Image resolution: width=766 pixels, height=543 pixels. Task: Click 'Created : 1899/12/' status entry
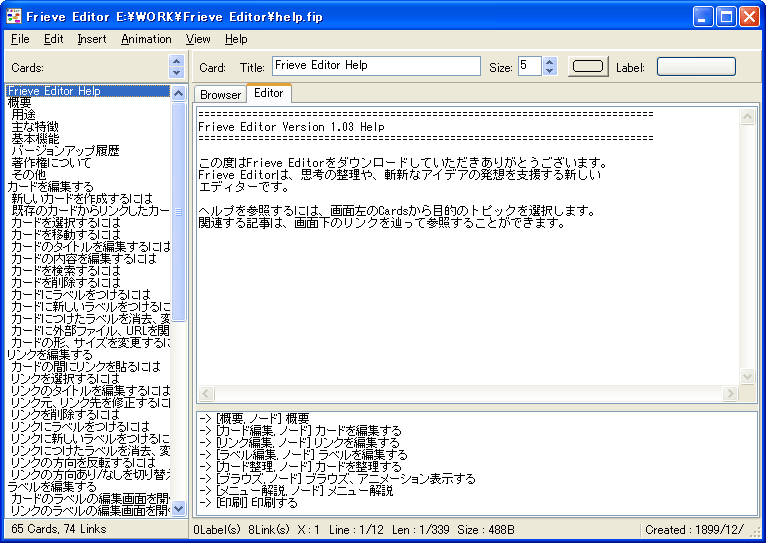coord(694,530)
